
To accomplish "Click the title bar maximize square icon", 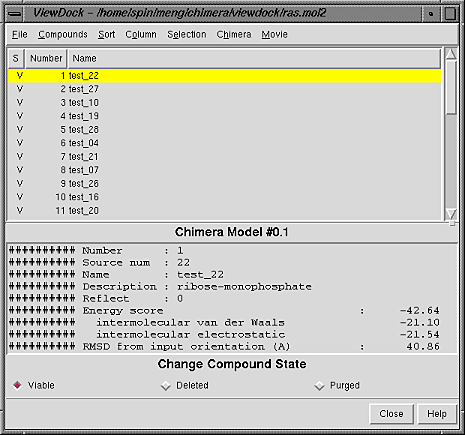I will coord(450,14).
